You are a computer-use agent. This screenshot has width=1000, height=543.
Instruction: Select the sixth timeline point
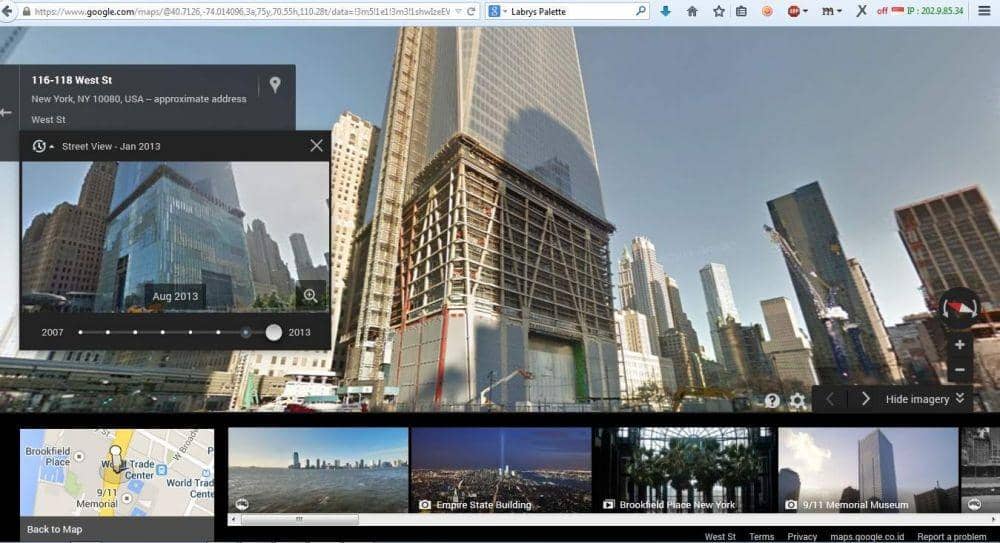pos(218,332)
